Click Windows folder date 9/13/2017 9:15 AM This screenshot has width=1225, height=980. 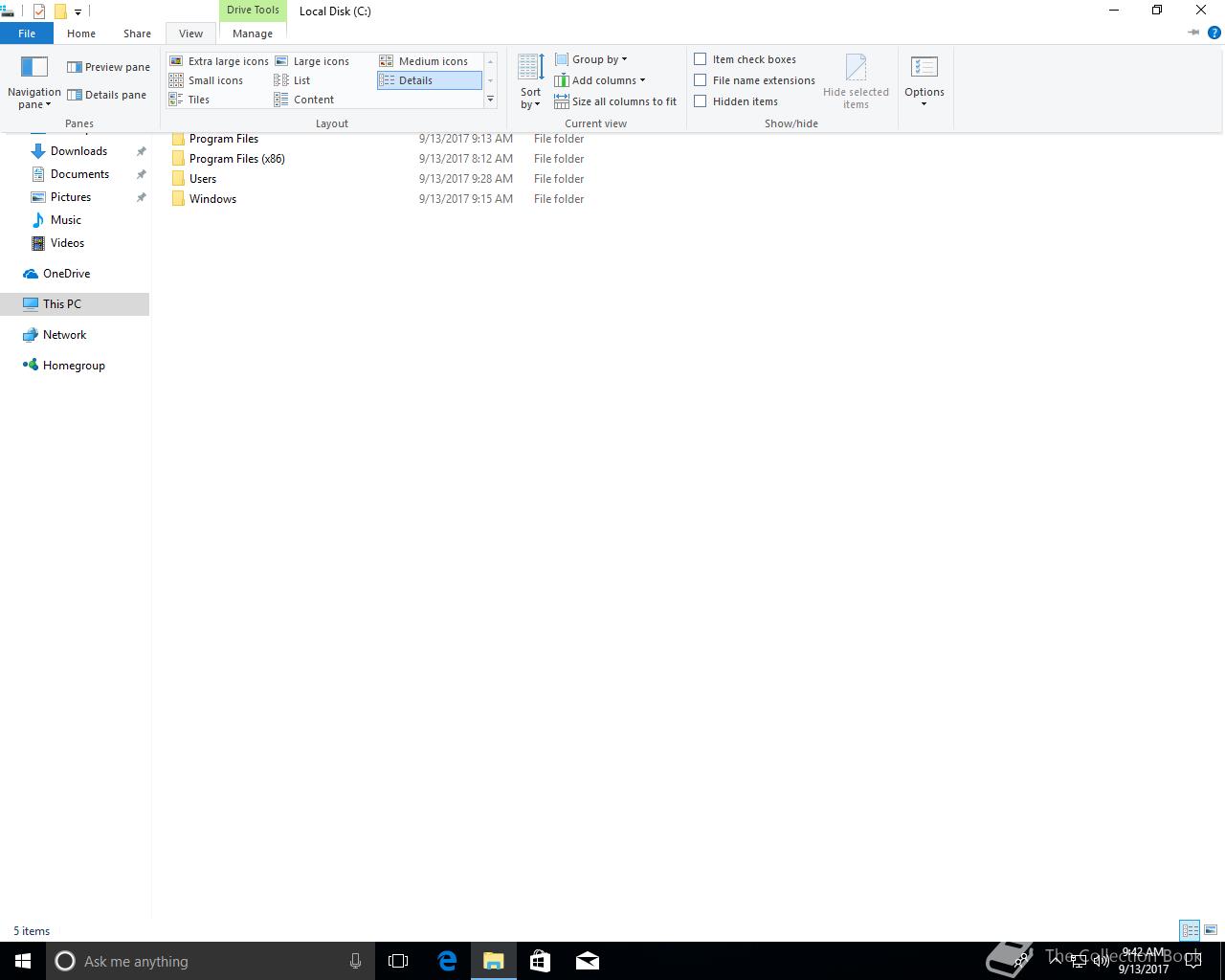coord(465,199)
